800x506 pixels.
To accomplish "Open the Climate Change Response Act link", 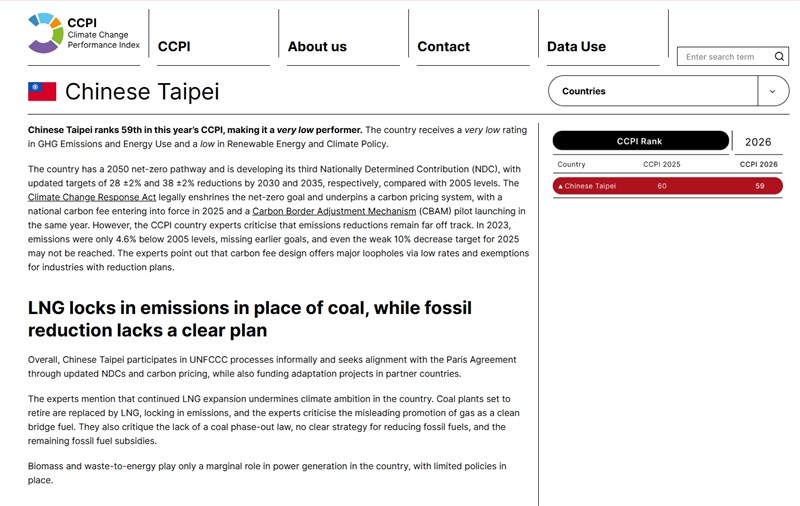I will pyautogui.click(x=92, y=197).
